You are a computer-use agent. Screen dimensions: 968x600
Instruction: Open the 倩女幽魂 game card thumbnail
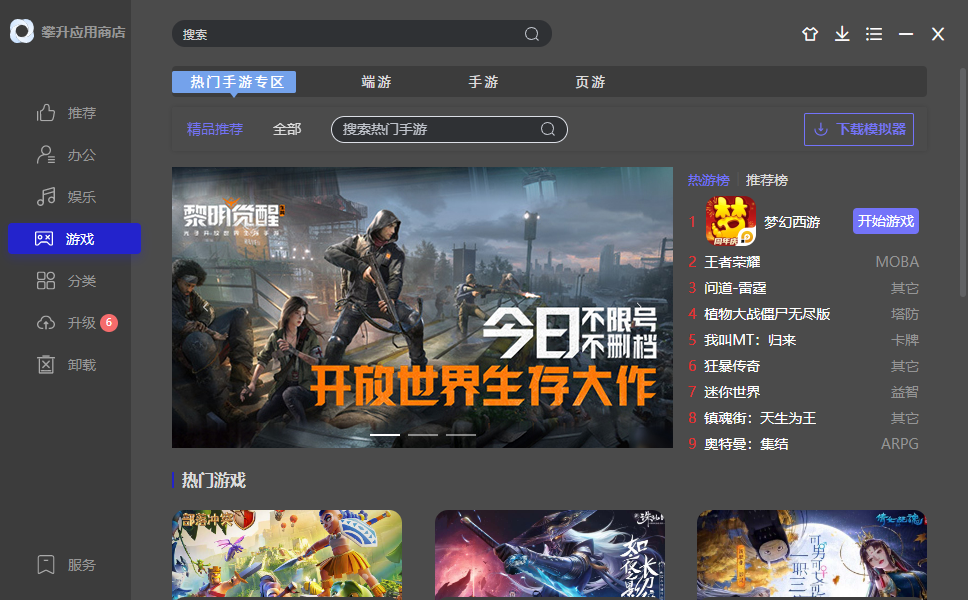[x=812, y=554]
